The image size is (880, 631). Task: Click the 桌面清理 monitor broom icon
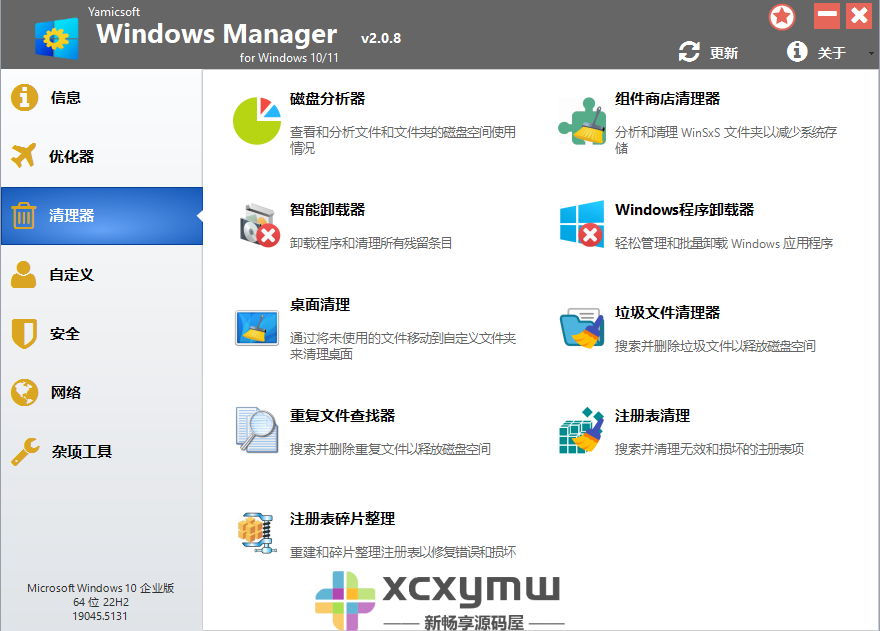(257, 328)
